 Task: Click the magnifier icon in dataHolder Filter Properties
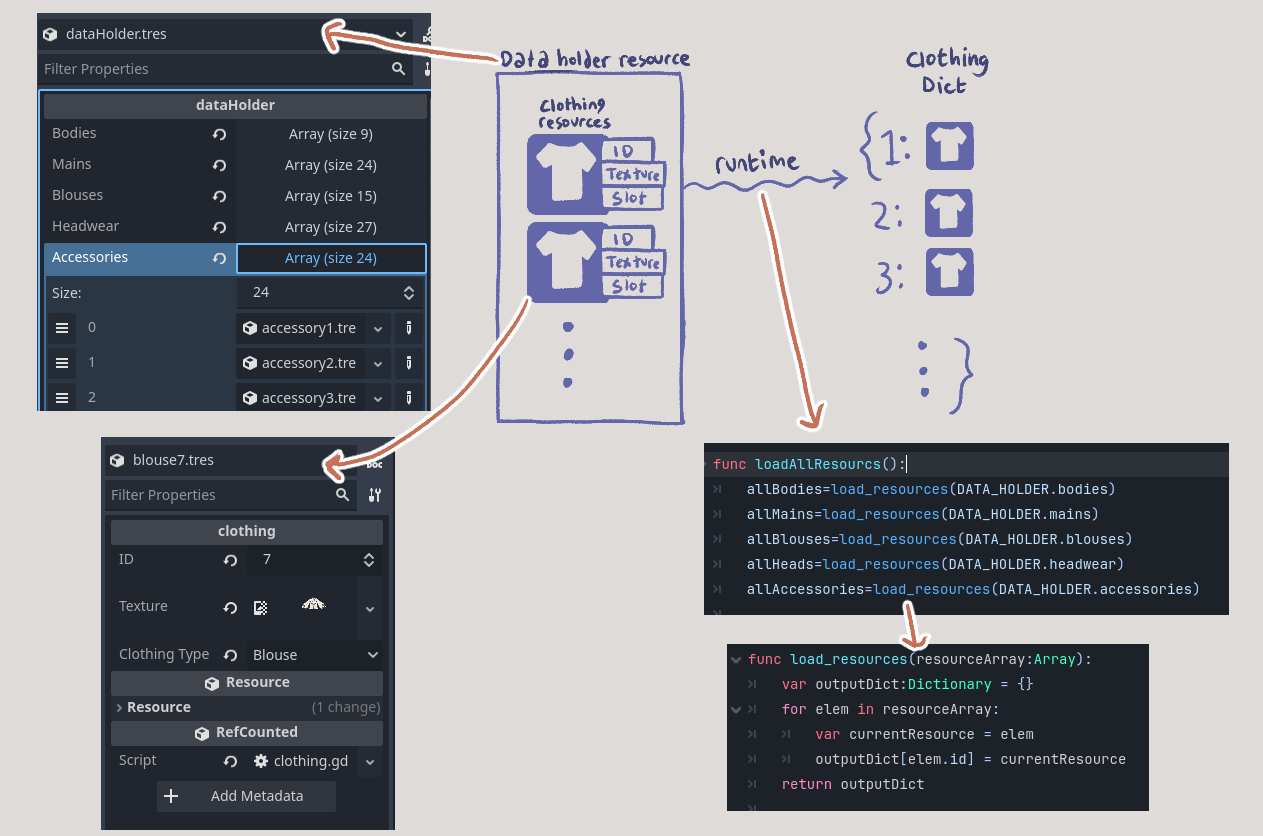click(x=398, y=68)
